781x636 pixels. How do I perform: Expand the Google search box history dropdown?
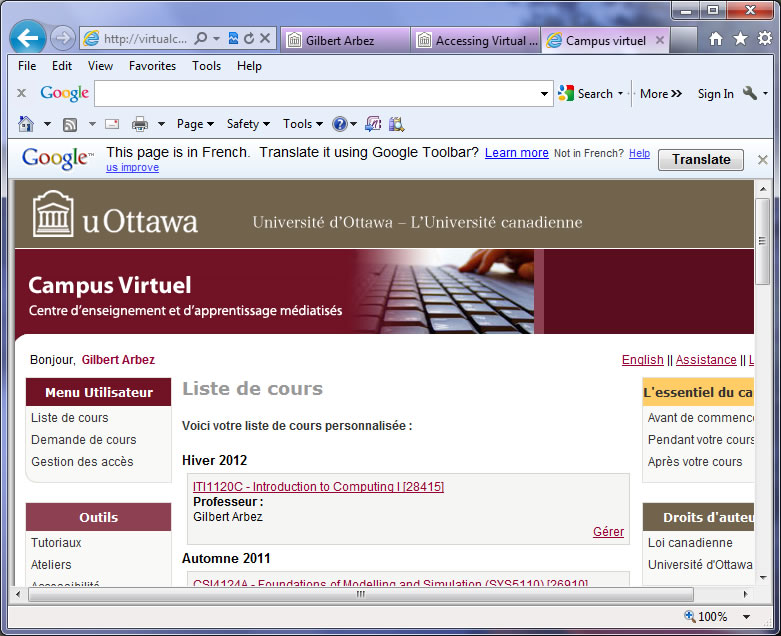pos(544,94)
